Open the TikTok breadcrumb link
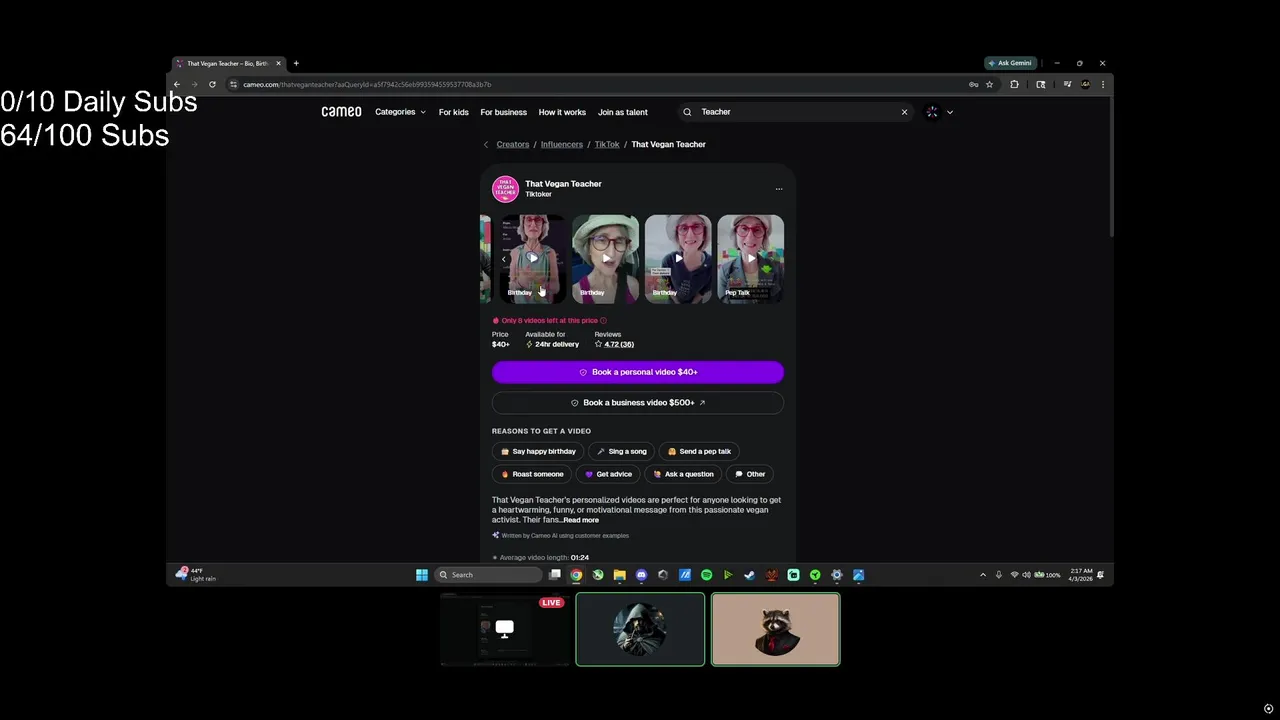Viewport: 1280px width, 720px height. coord(607,144)
